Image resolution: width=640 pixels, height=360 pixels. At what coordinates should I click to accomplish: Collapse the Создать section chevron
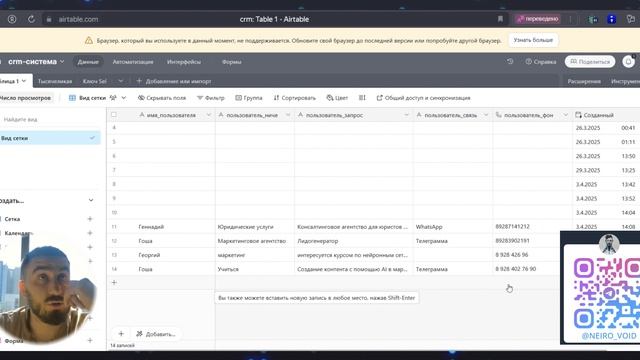tap(91, 200)
